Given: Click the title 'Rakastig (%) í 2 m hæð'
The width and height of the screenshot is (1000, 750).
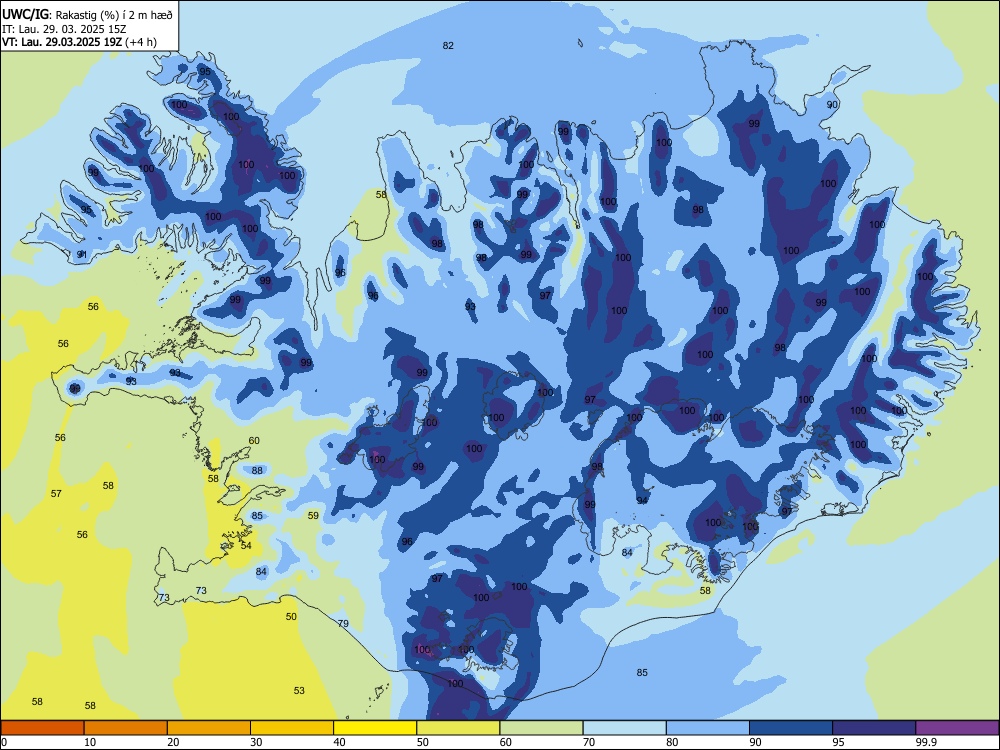Looking at the screenshot, I should pyautogui.click(x=114, y=15).
